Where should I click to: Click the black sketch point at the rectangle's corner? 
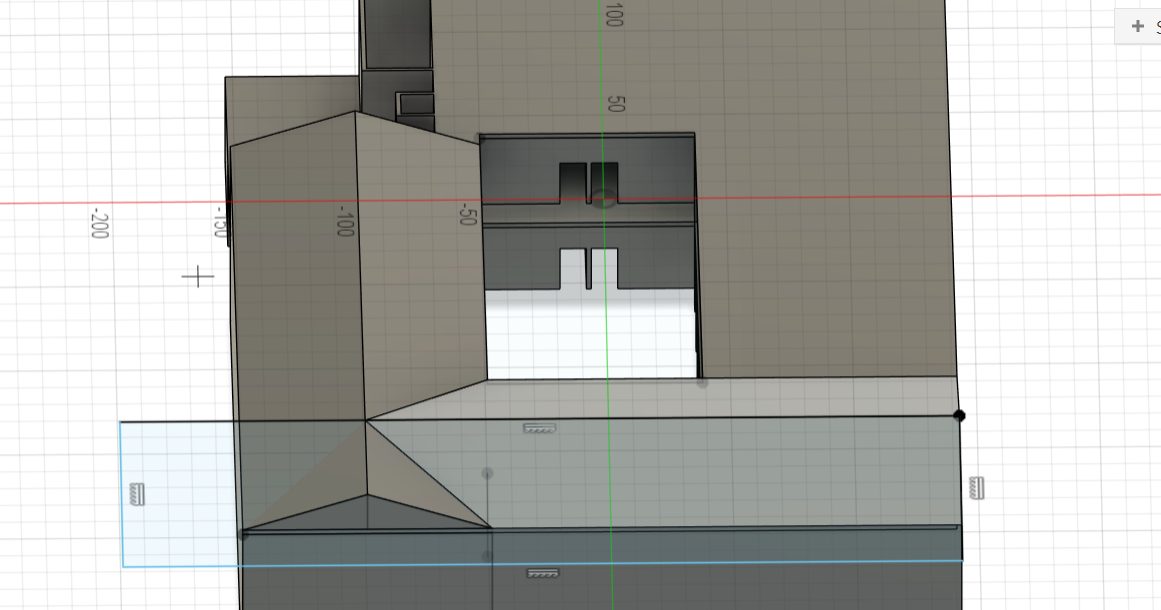point(959,416)
